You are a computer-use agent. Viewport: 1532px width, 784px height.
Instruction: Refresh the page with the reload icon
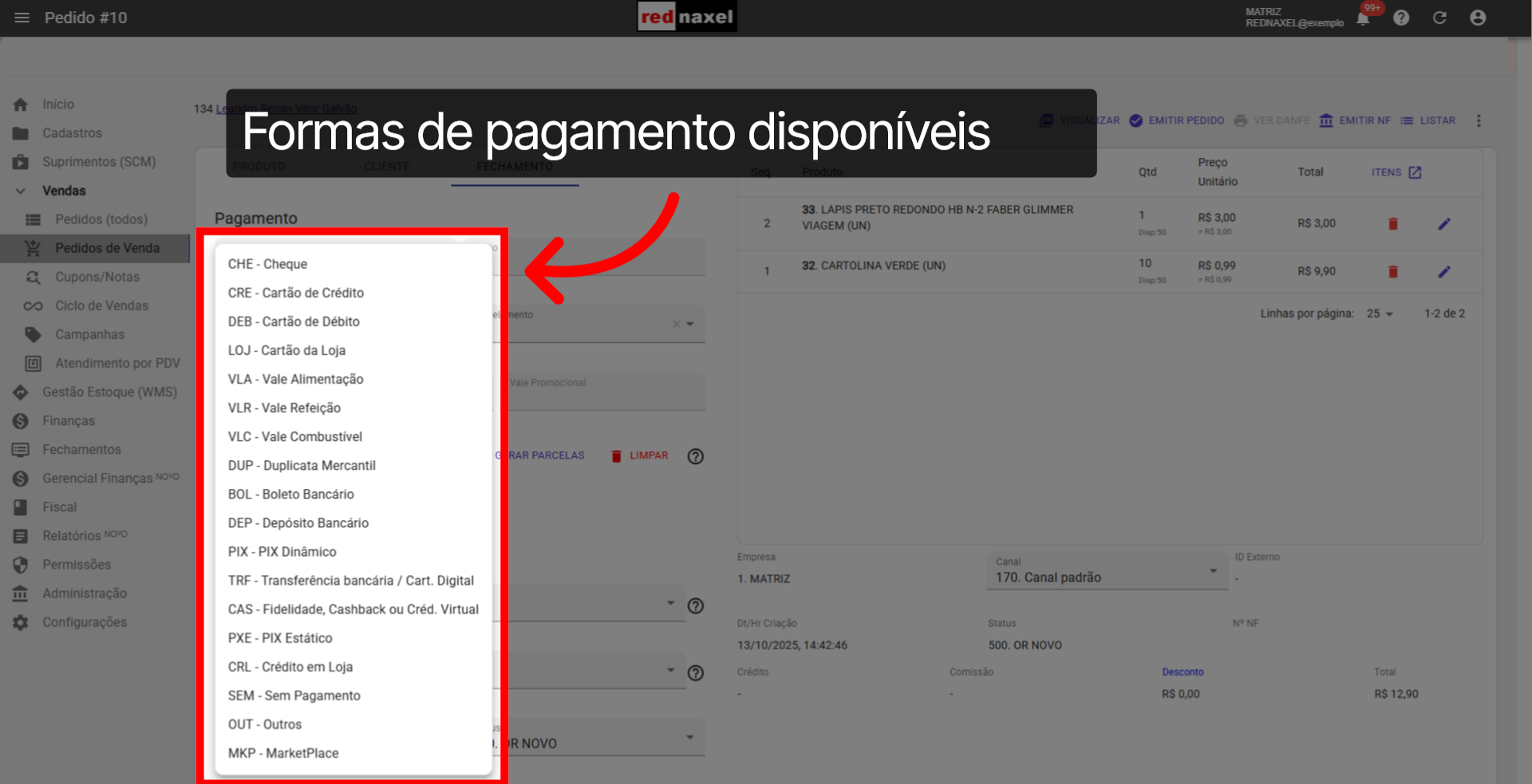(x=1440, y=18)
